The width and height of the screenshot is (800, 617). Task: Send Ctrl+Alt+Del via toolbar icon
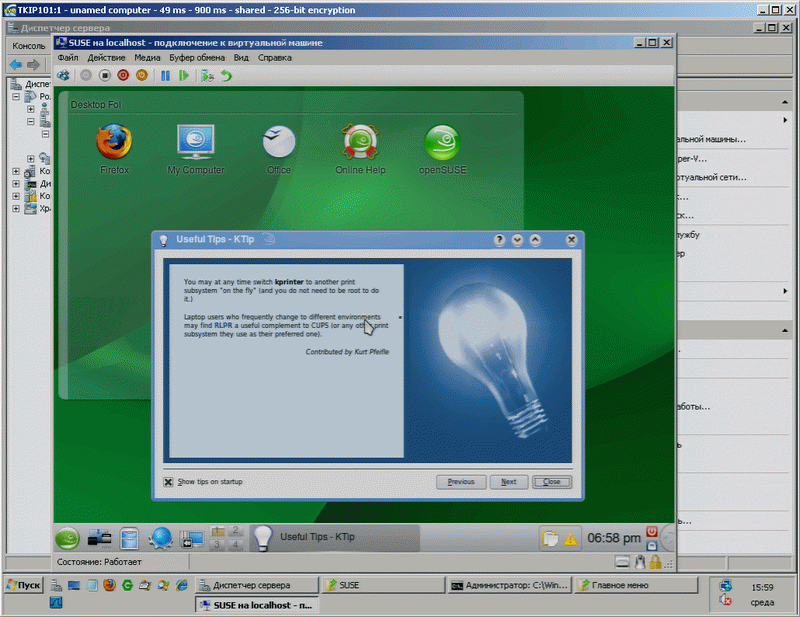pyautogui.click(x=63, y=76)
